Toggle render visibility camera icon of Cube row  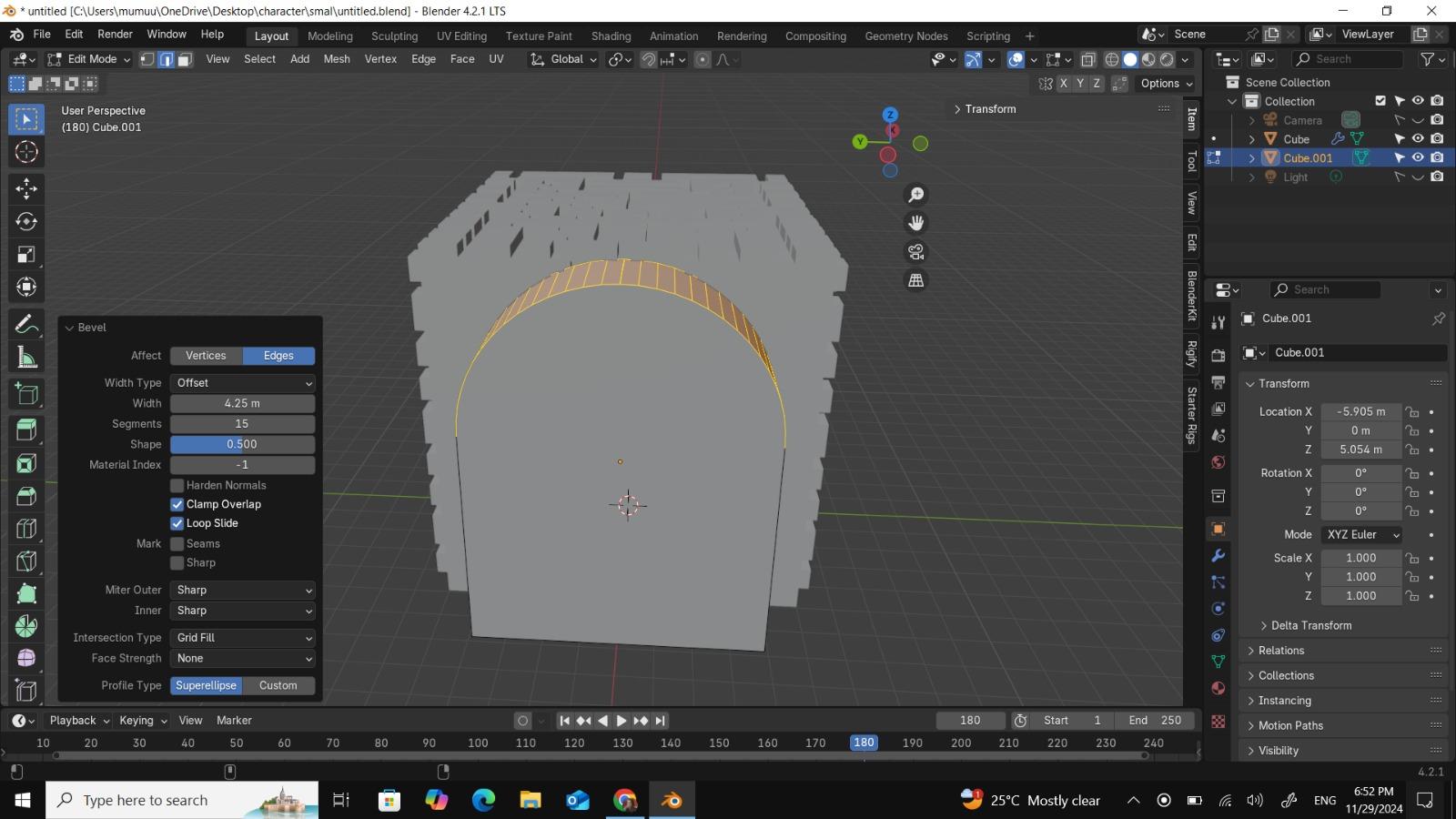pyautogui.click(x=1437, y=138)
